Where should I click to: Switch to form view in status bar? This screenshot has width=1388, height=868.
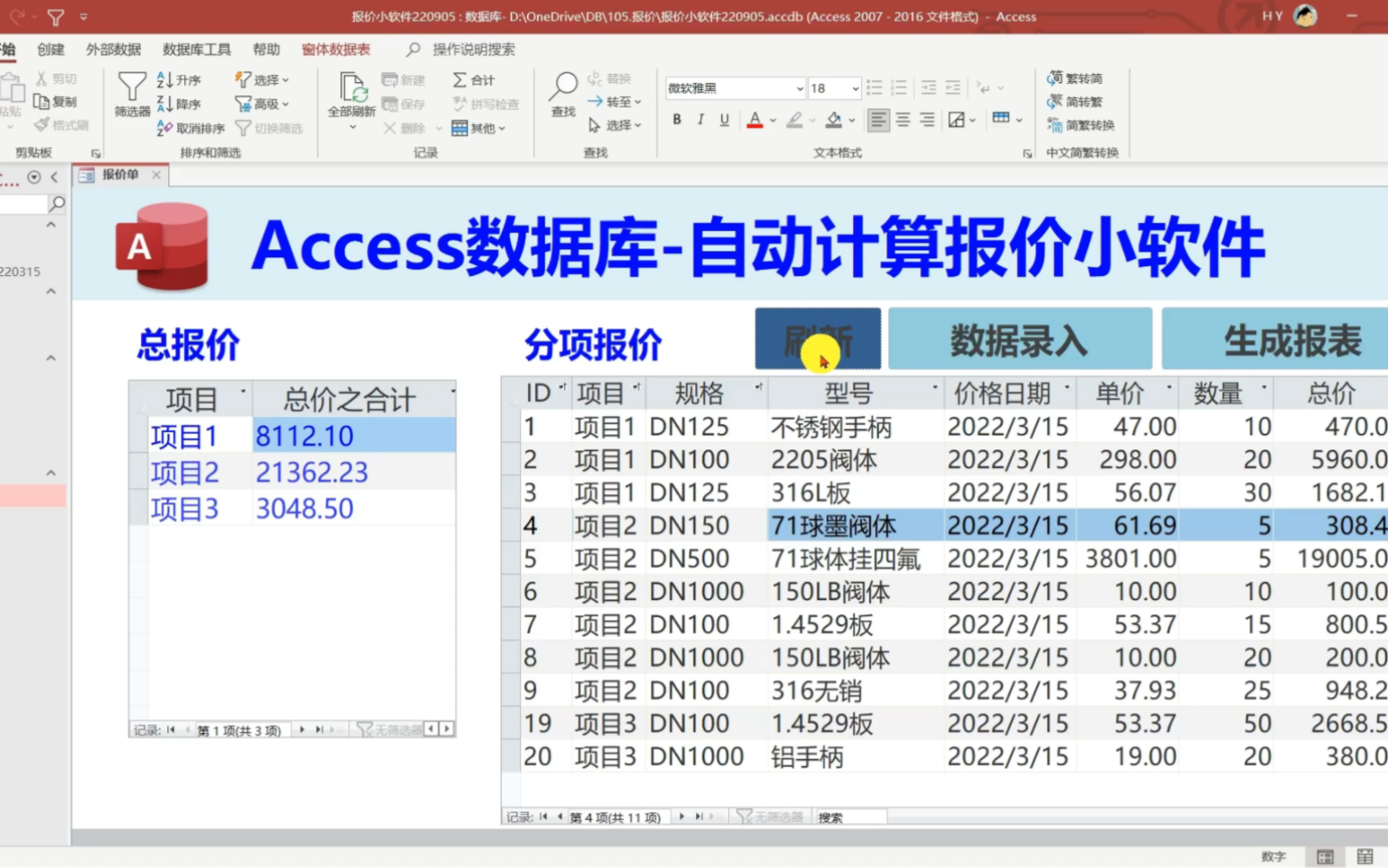pos(1325,857)
